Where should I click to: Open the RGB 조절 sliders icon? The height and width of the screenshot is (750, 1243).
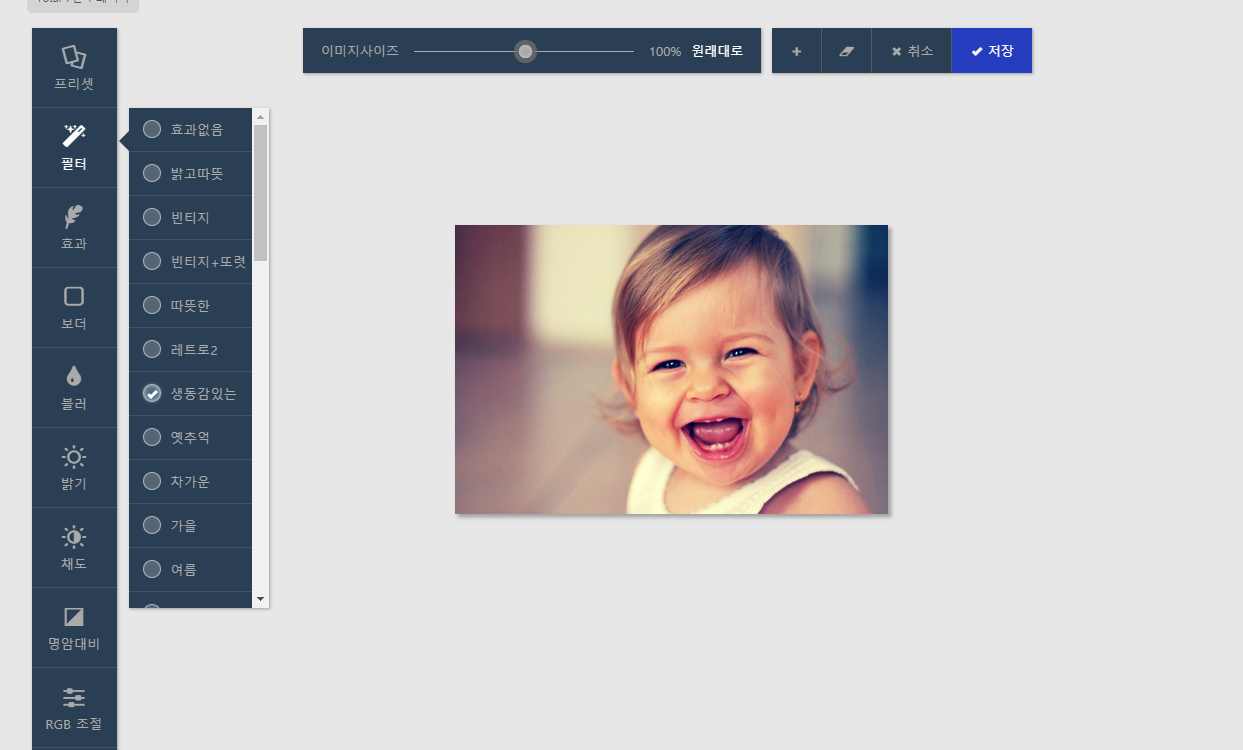[74, 697]
